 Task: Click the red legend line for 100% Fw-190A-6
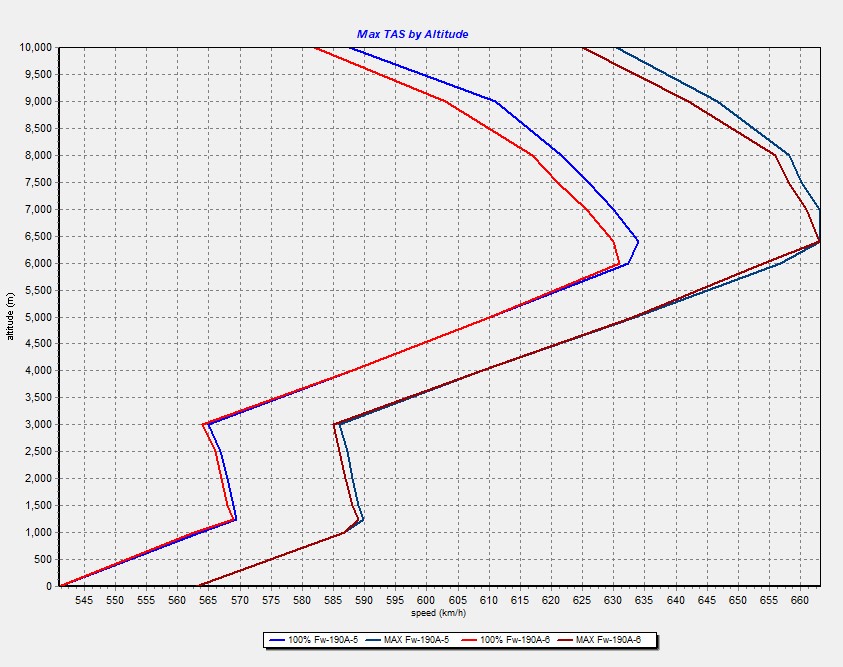pos(469,640)
